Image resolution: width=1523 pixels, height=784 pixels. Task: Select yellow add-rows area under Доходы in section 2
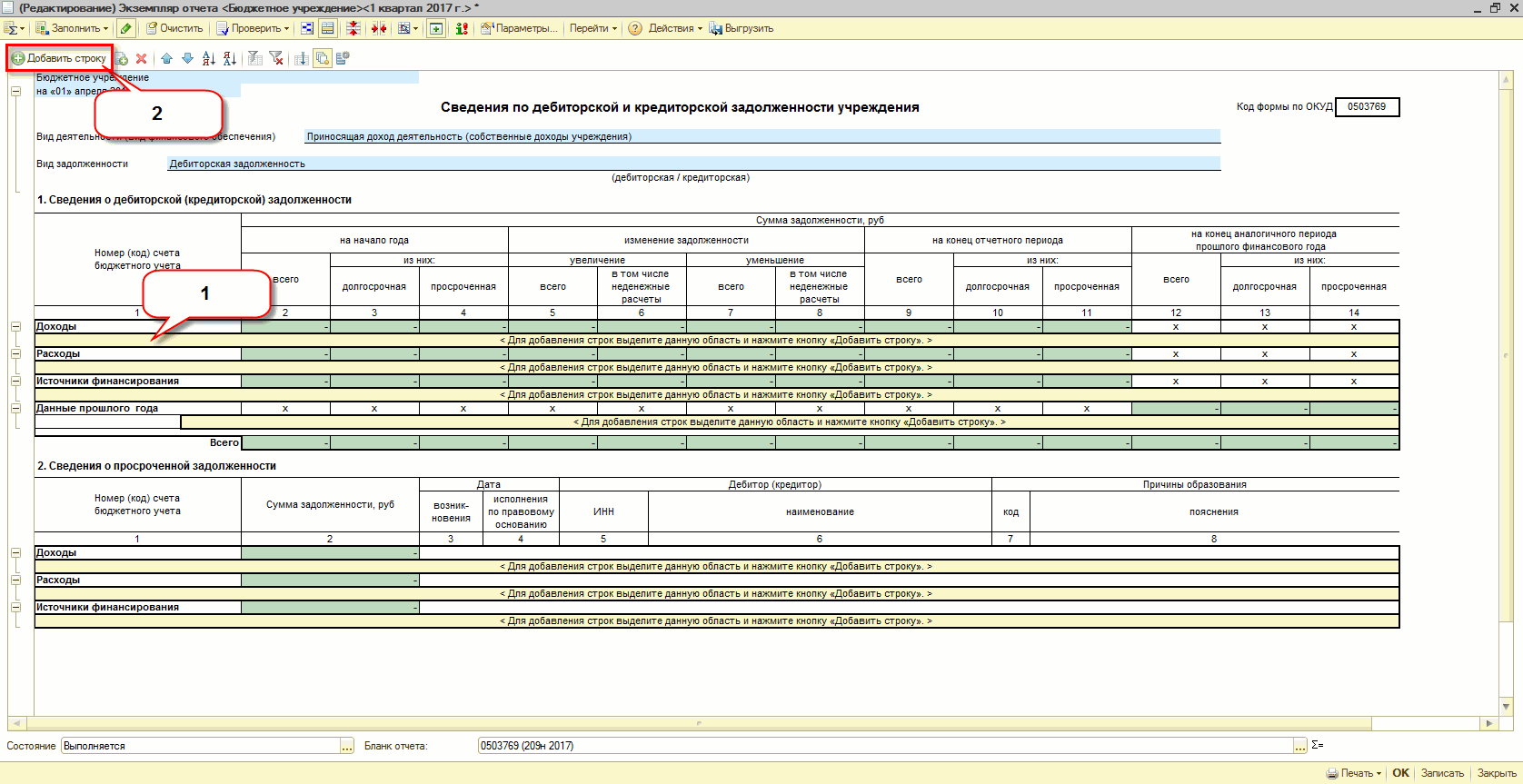pos(716,567)
